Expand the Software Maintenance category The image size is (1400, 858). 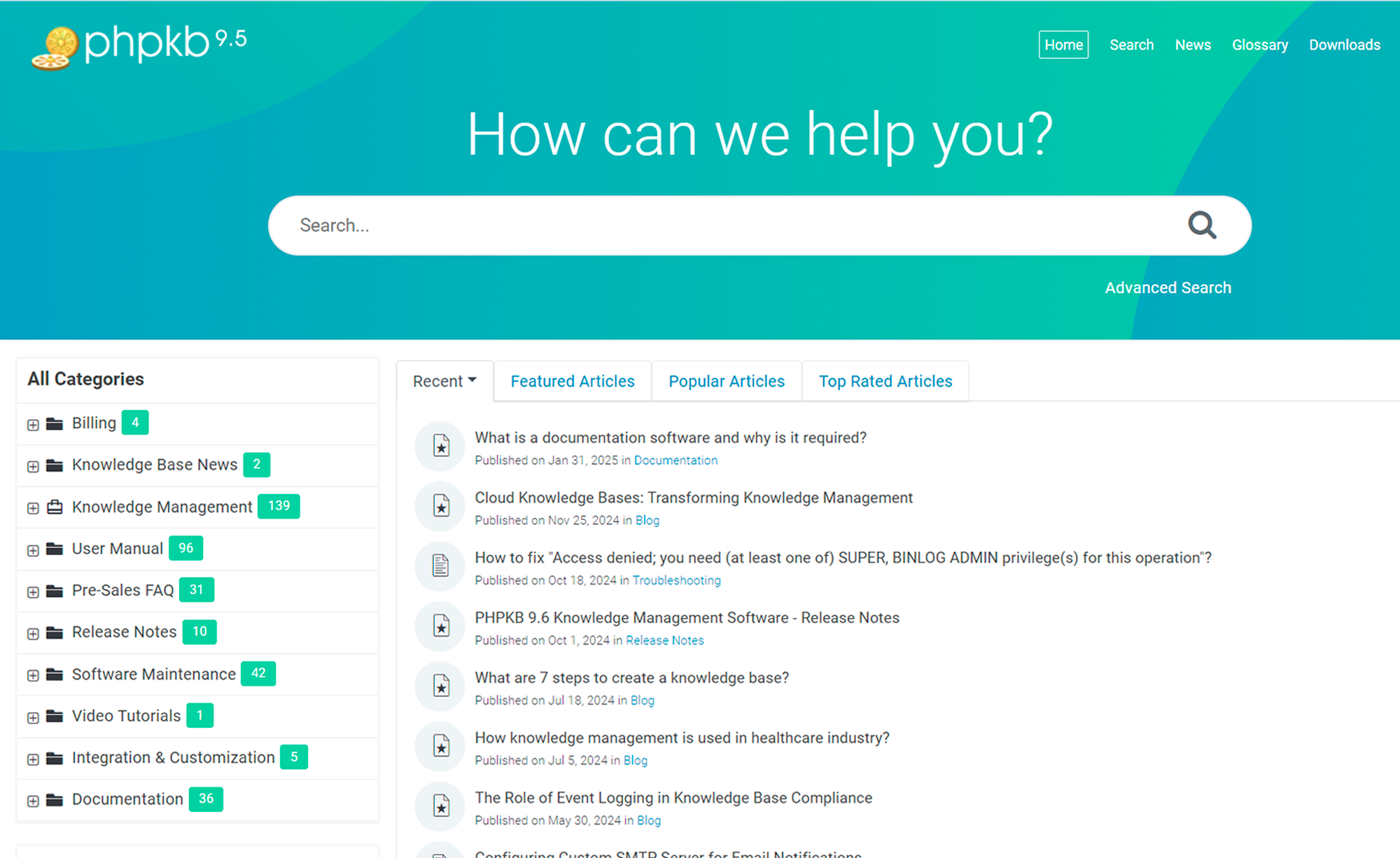(33, 675)
